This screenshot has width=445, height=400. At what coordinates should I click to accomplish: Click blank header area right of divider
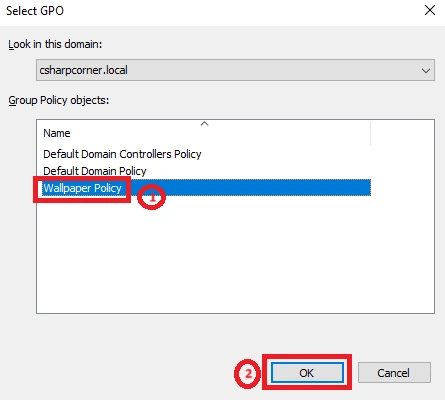(x=402, y=133)
